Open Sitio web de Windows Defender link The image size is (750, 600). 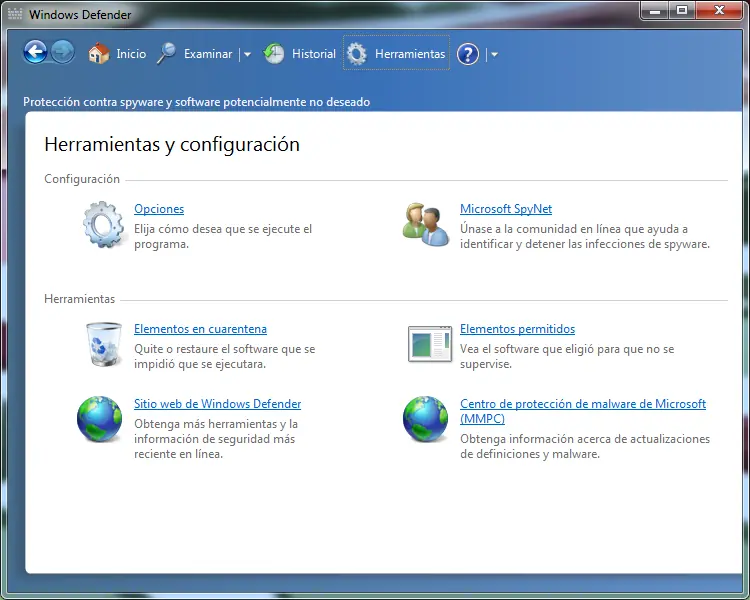click(x=218, y=404)
